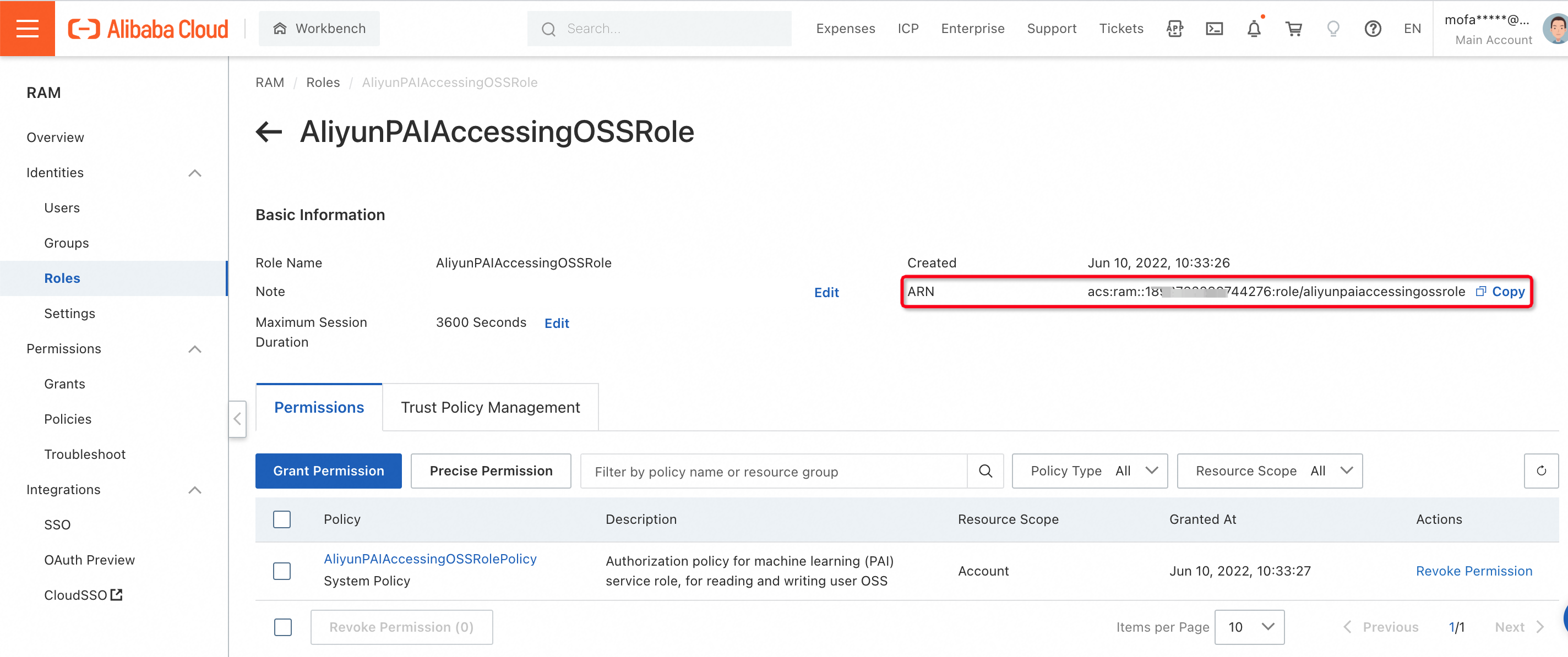1568x657 pixels.
Task: Open Troubleshoot in sidebar
Action: pos(85,455)
